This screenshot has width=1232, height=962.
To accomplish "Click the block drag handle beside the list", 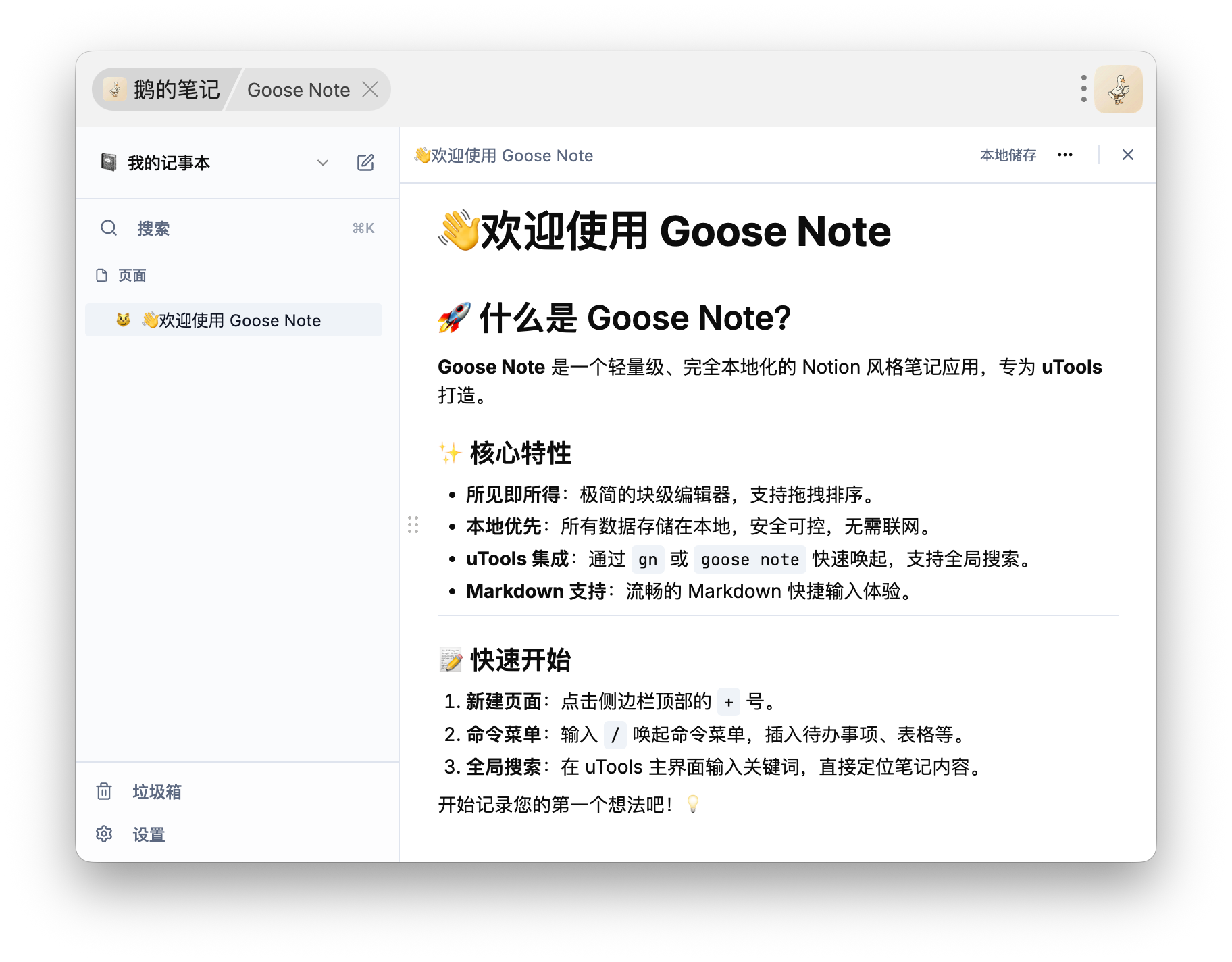I will coord(413,525).
